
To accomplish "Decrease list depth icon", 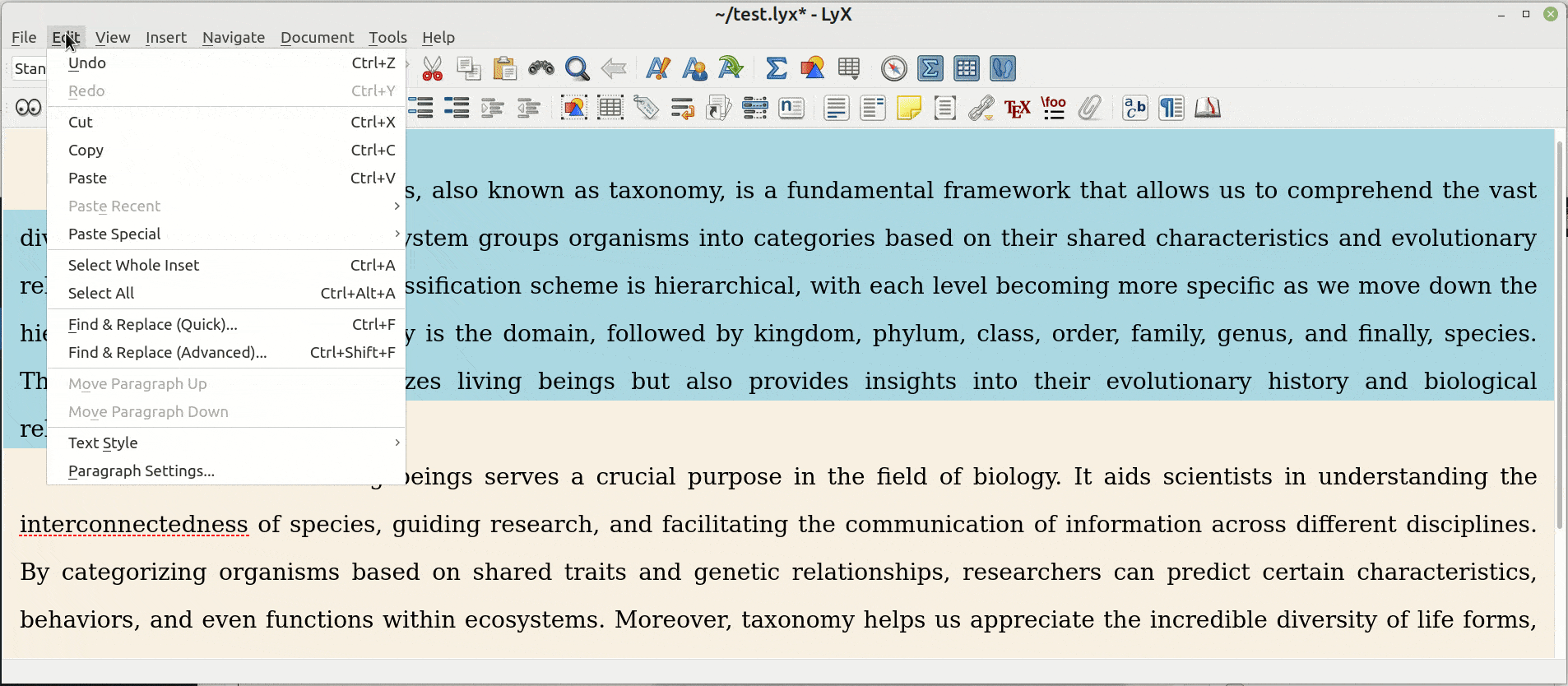I will pyautogui.click(x=529, y=108).
